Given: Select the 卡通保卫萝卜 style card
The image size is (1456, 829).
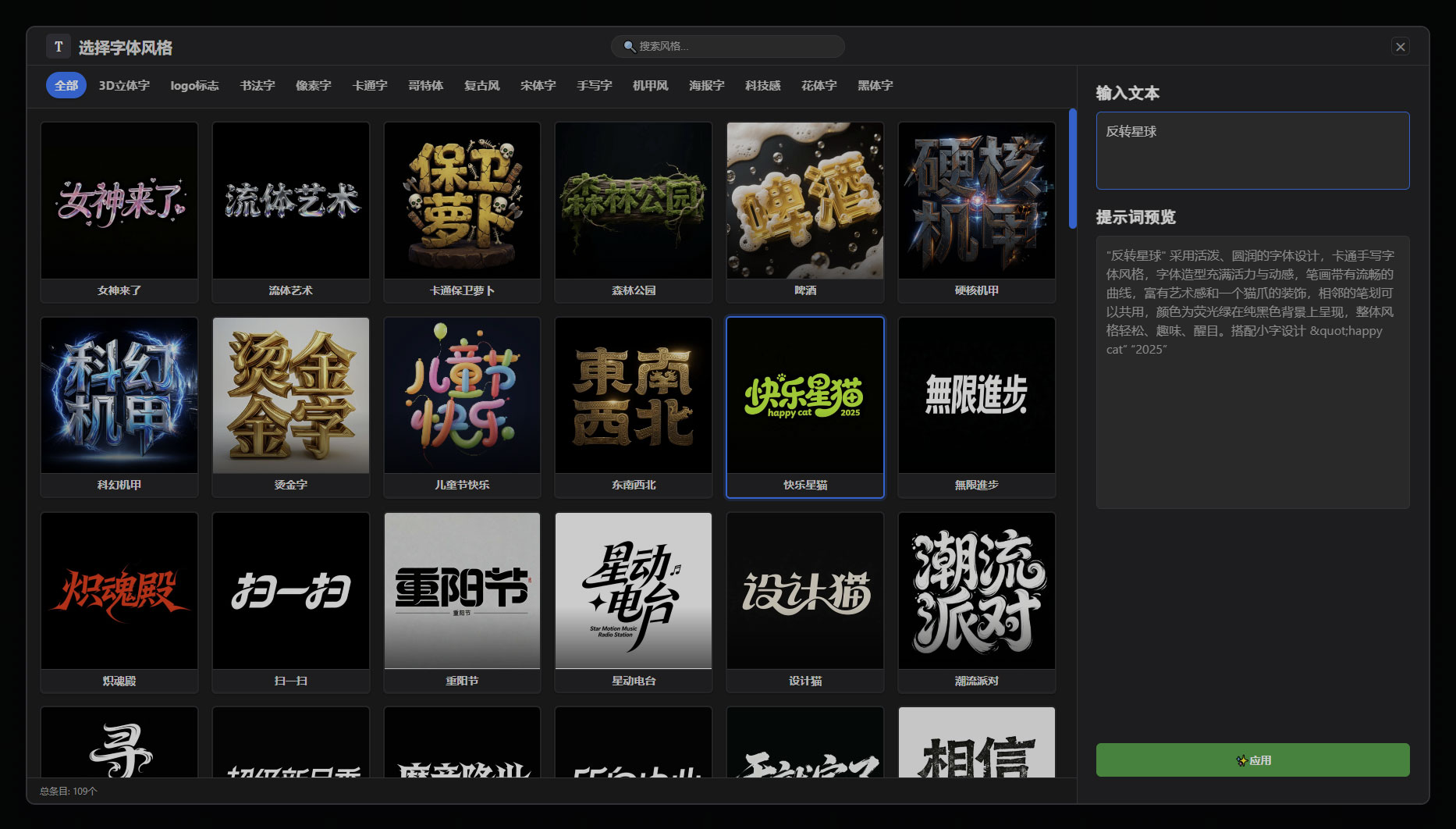Looking at the screenshot, I should click(462, 212).
